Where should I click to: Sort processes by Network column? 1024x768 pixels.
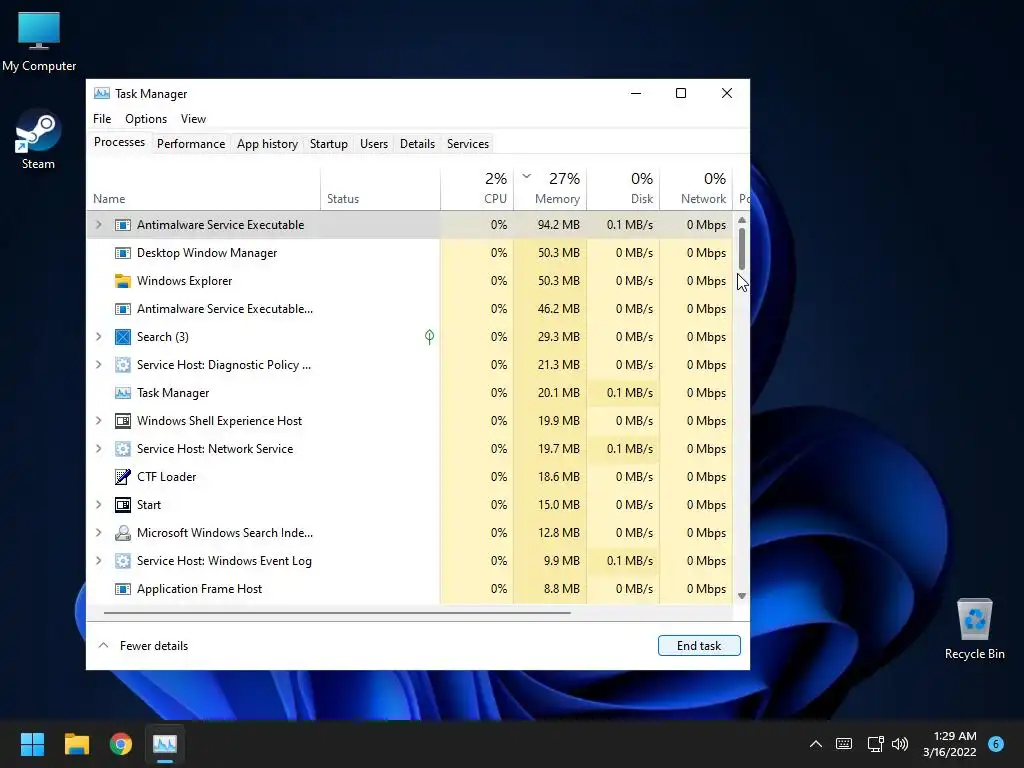click(696, 189)
